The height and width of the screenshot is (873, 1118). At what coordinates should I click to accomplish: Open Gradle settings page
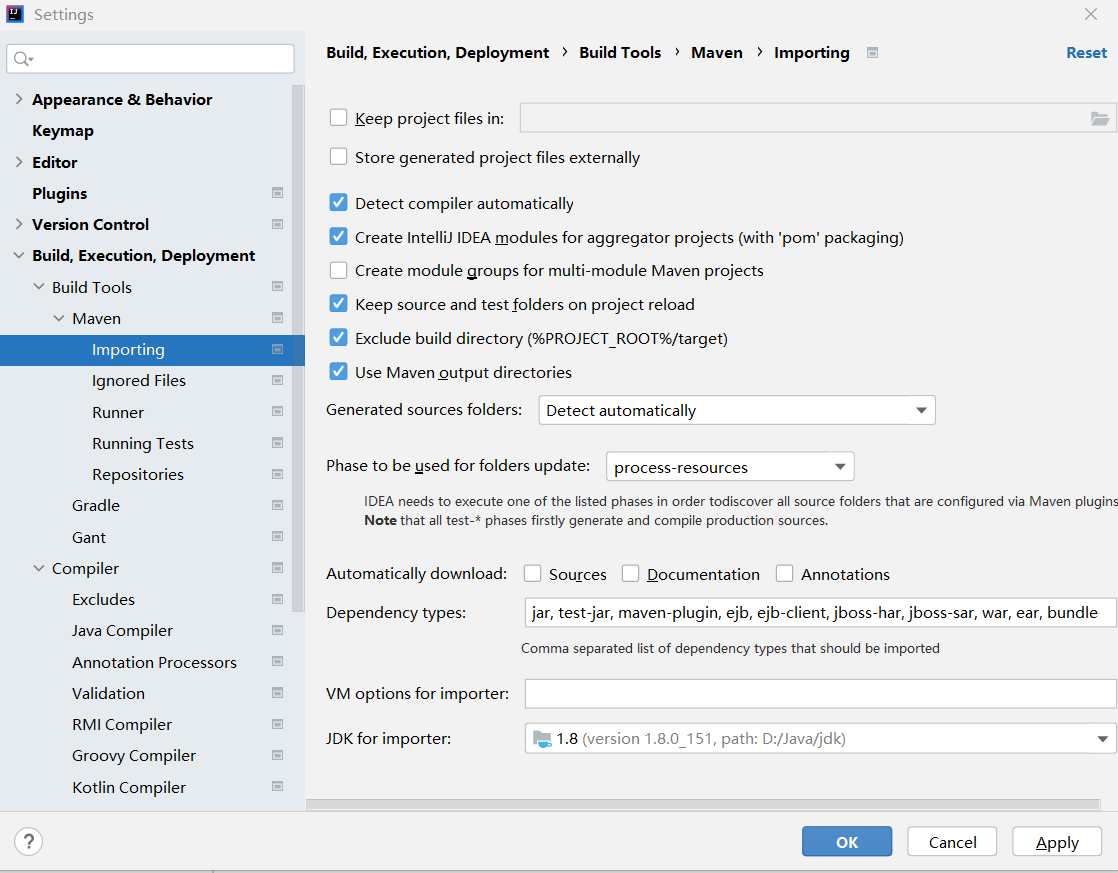pos(96,505)
